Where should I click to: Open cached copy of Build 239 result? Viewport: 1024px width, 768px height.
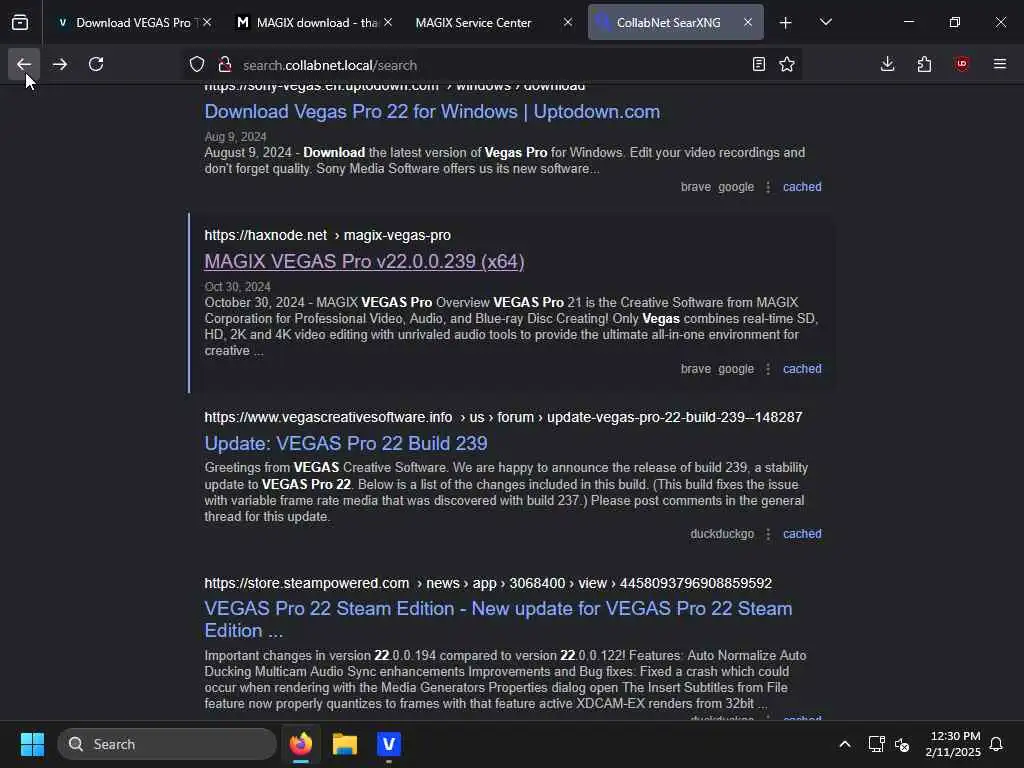tap(802, 534)
